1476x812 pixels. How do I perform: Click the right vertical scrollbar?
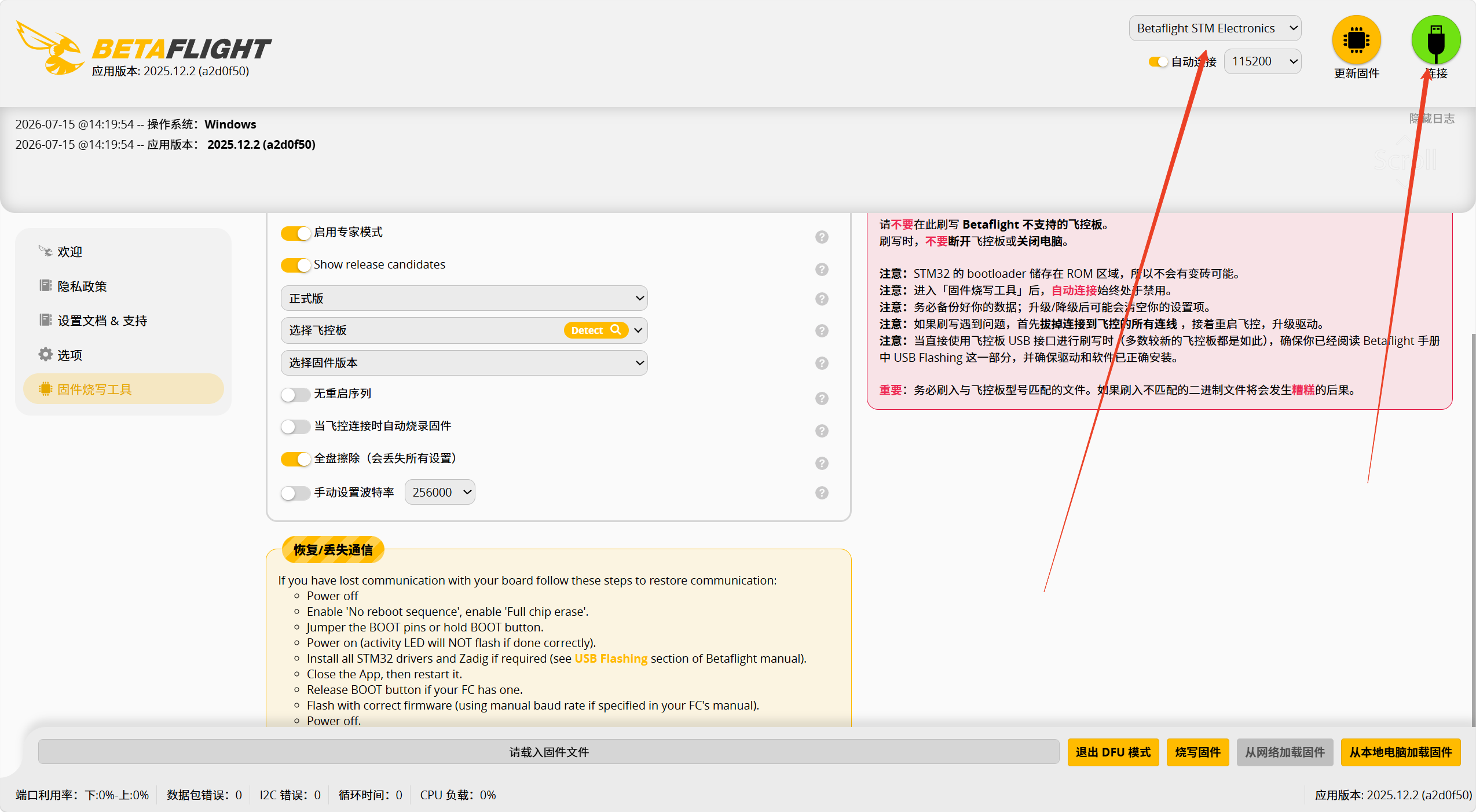click(x=1473, y=530)
